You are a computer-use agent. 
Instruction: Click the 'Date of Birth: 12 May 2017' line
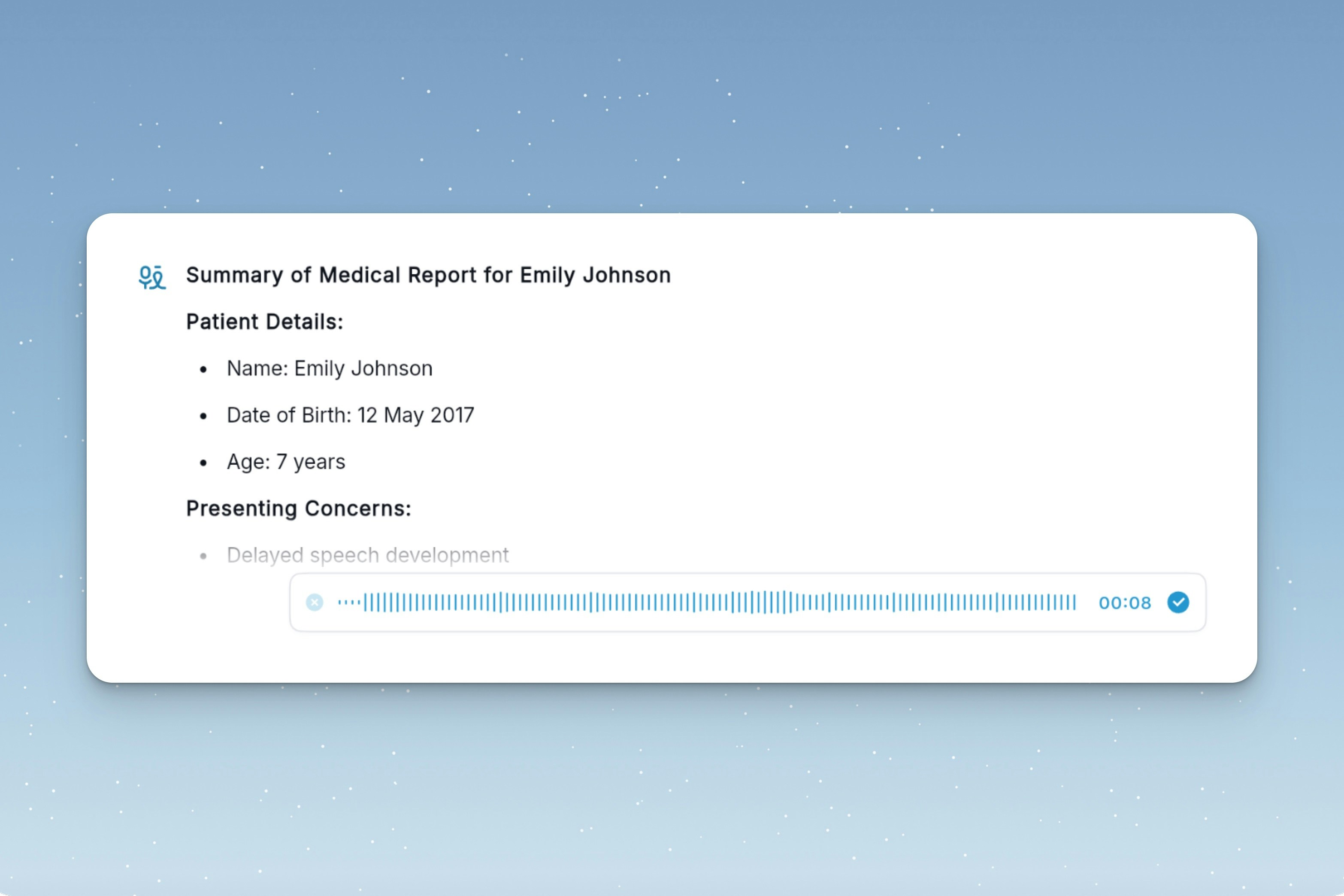coord(350,415)
